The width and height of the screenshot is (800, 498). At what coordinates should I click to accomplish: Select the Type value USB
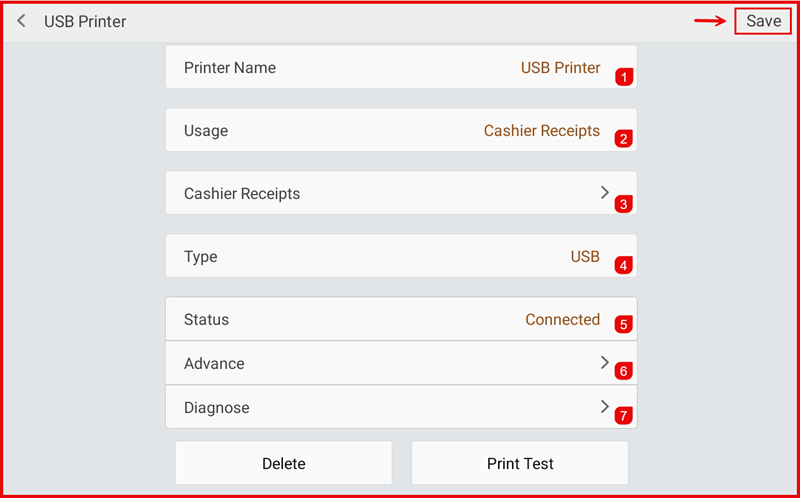tap(585, 257)
